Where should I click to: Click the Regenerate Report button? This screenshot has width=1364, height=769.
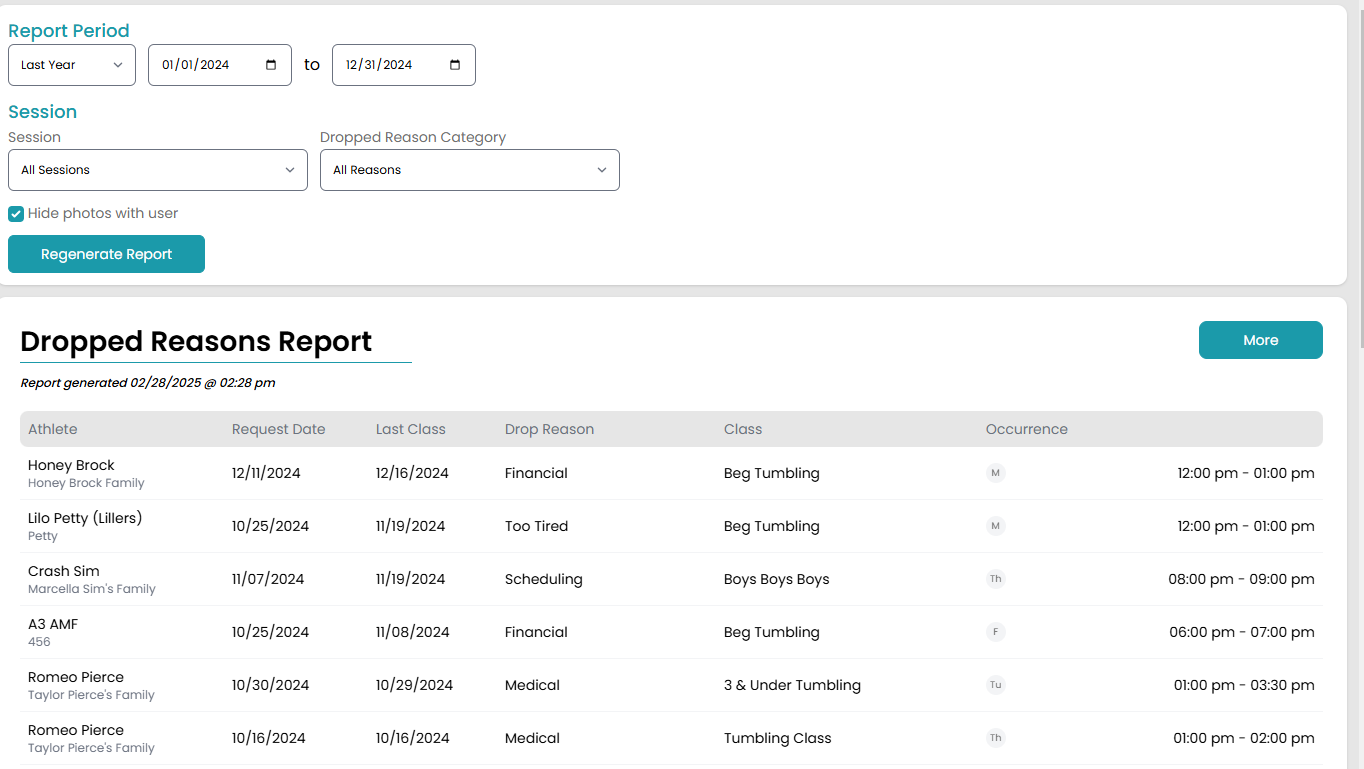pos(106,254)
